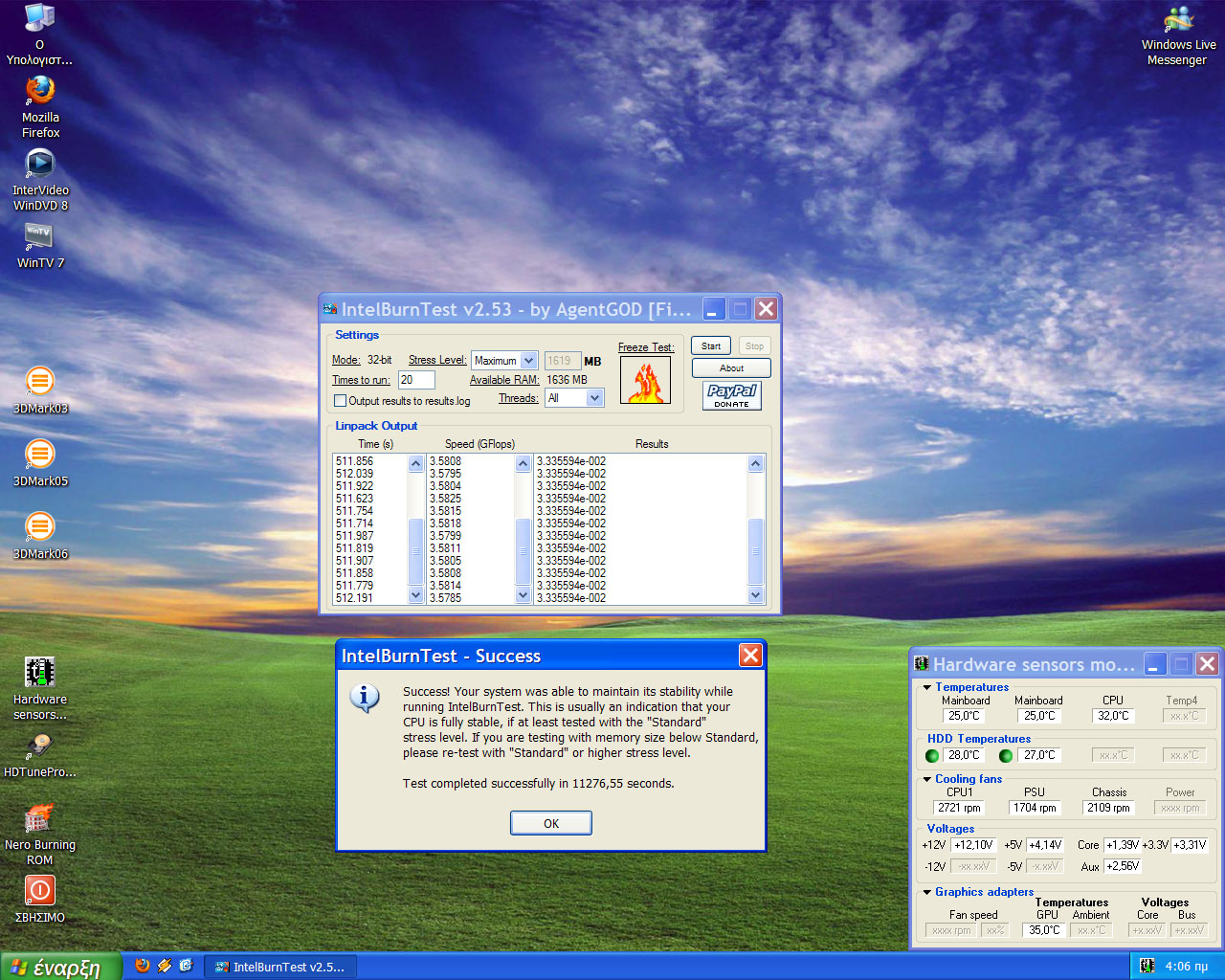
Task: Open the Stress Level dropdown
Action: pyautogui.click(x=528, y=361)
